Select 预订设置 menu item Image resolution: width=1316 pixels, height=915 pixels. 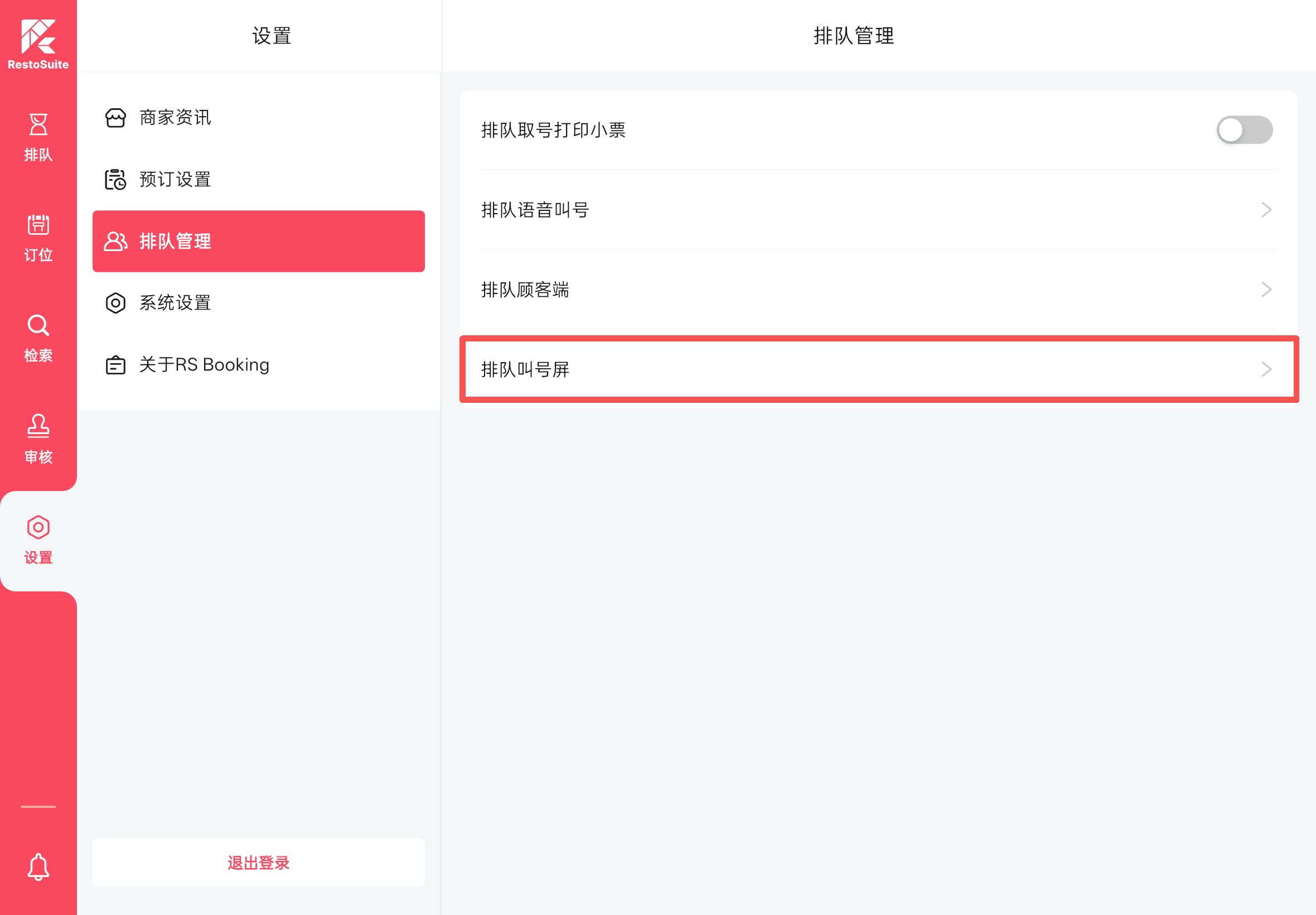[258, 180]
